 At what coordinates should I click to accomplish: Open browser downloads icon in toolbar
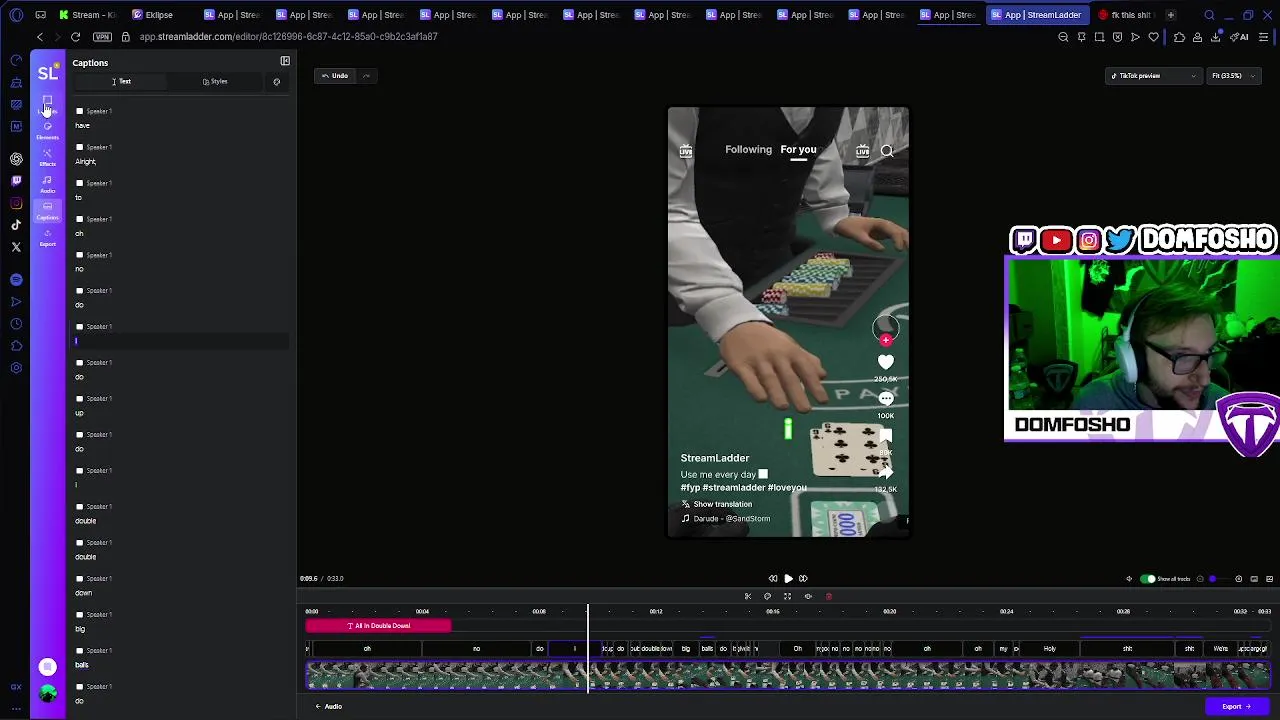(x=1215, y=37)
